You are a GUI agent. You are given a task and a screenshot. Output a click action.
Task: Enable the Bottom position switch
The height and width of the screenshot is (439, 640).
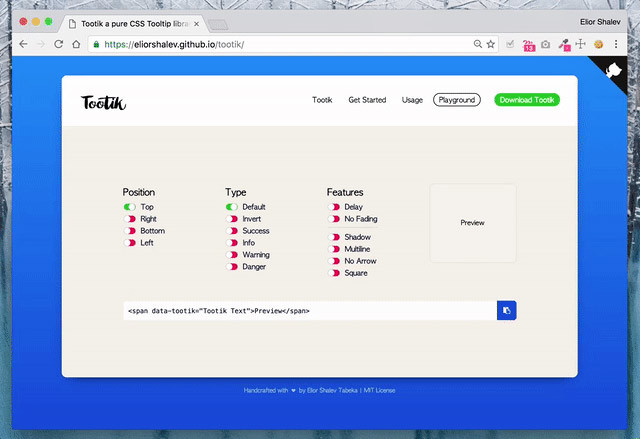pos(129,231)
